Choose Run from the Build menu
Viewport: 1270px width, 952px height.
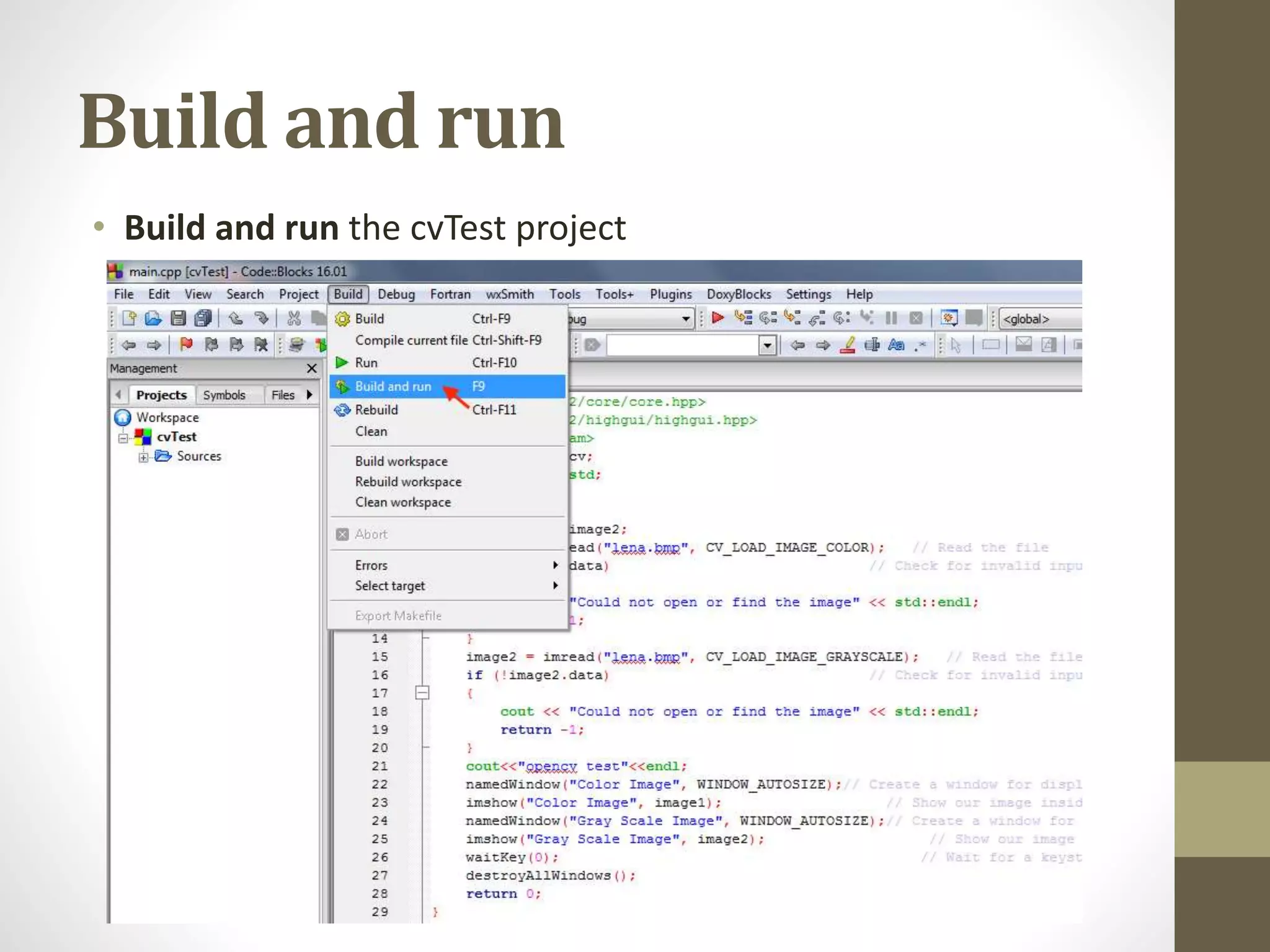(447, 363)
